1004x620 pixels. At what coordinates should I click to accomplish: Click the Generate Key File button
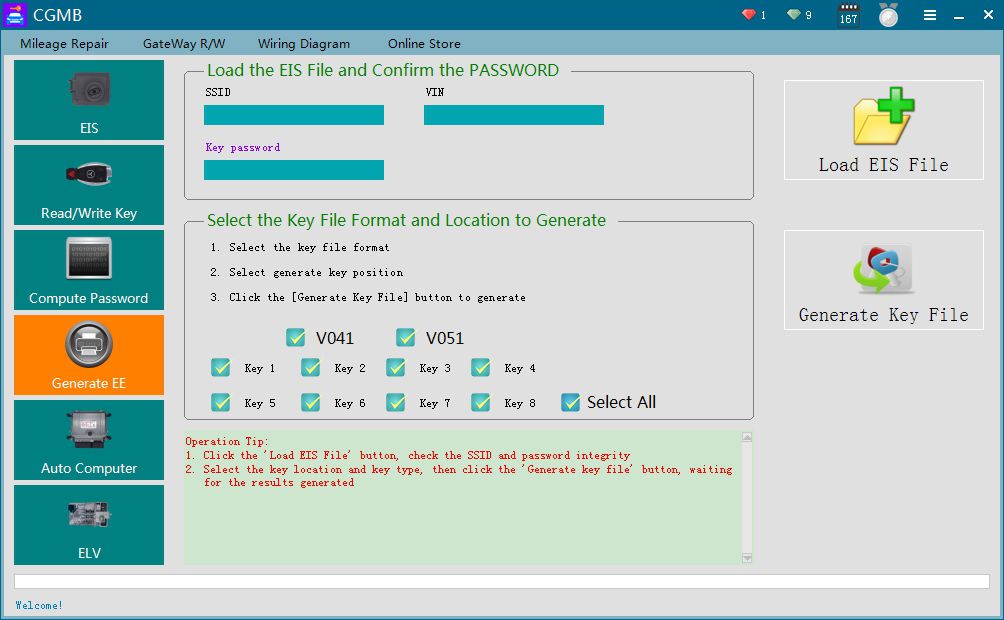click(883, 280)
